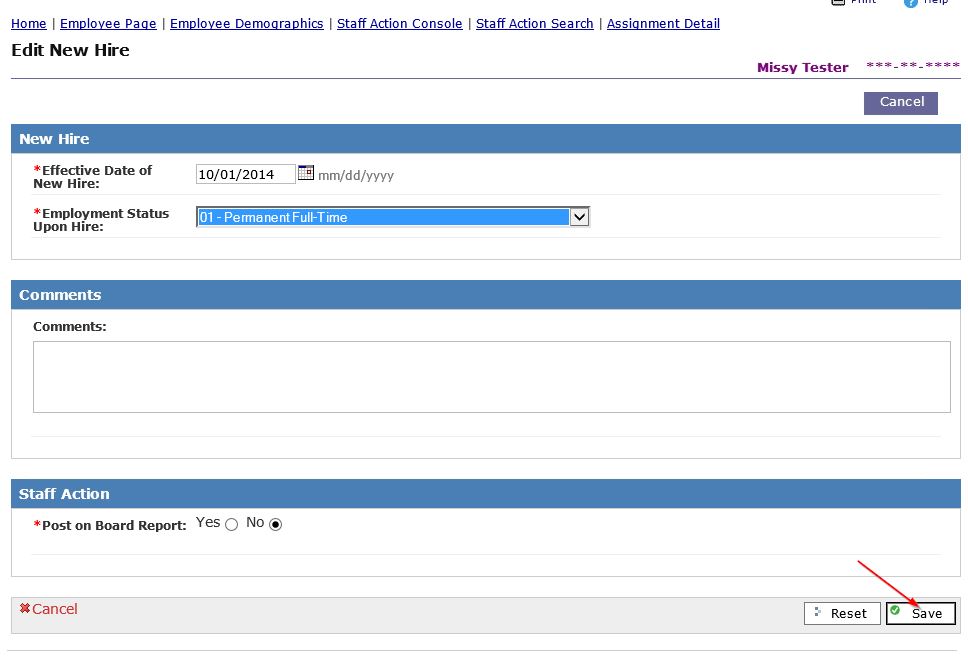This screenshot has height=657, width=968.
Task: Open the Staff Action Console link
Action: point(399,24)
